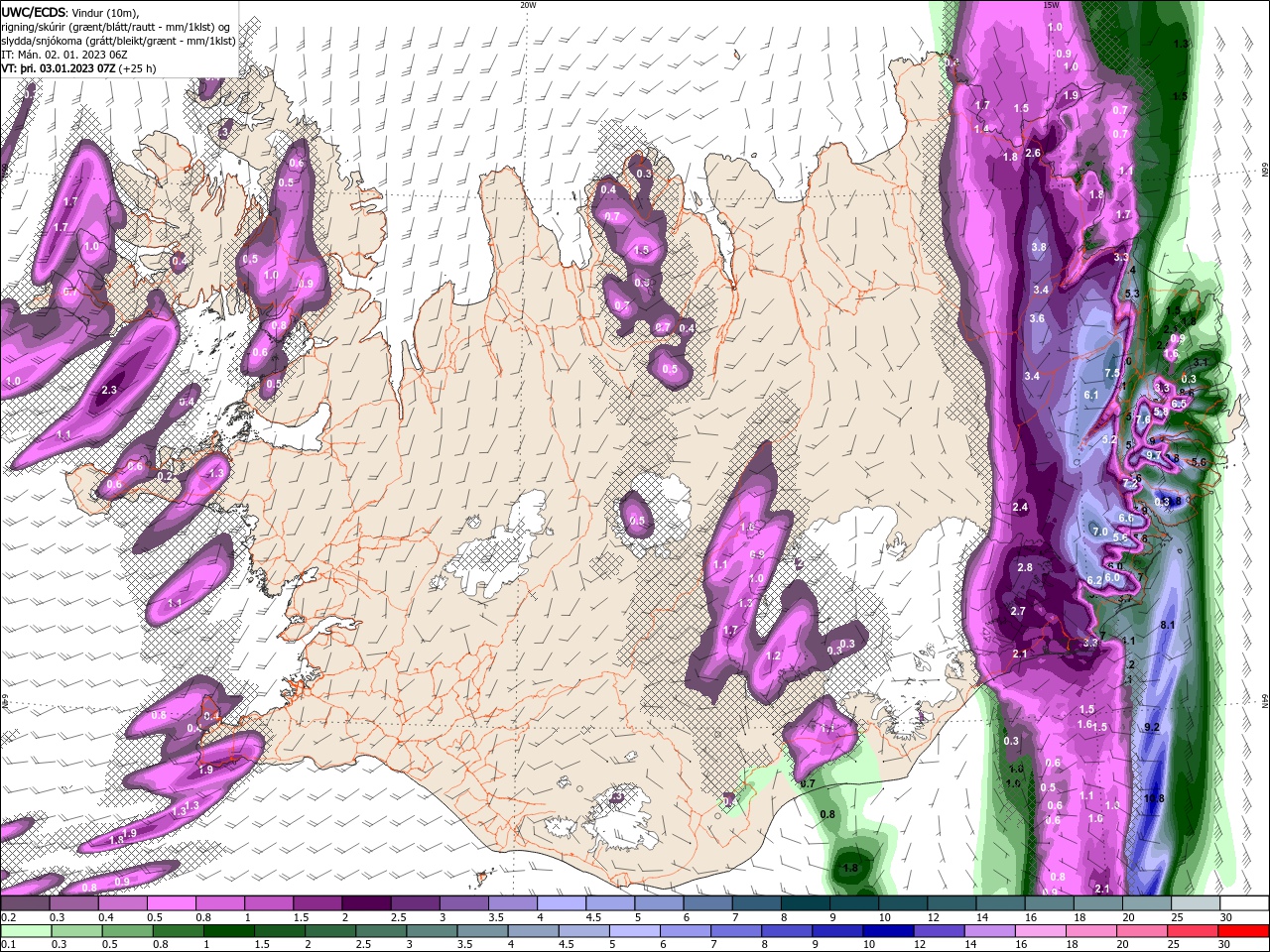This screenshot has height=952, width=1270.
Task: Click the '5.6' precipitation value
Action: click(1198, 462)
